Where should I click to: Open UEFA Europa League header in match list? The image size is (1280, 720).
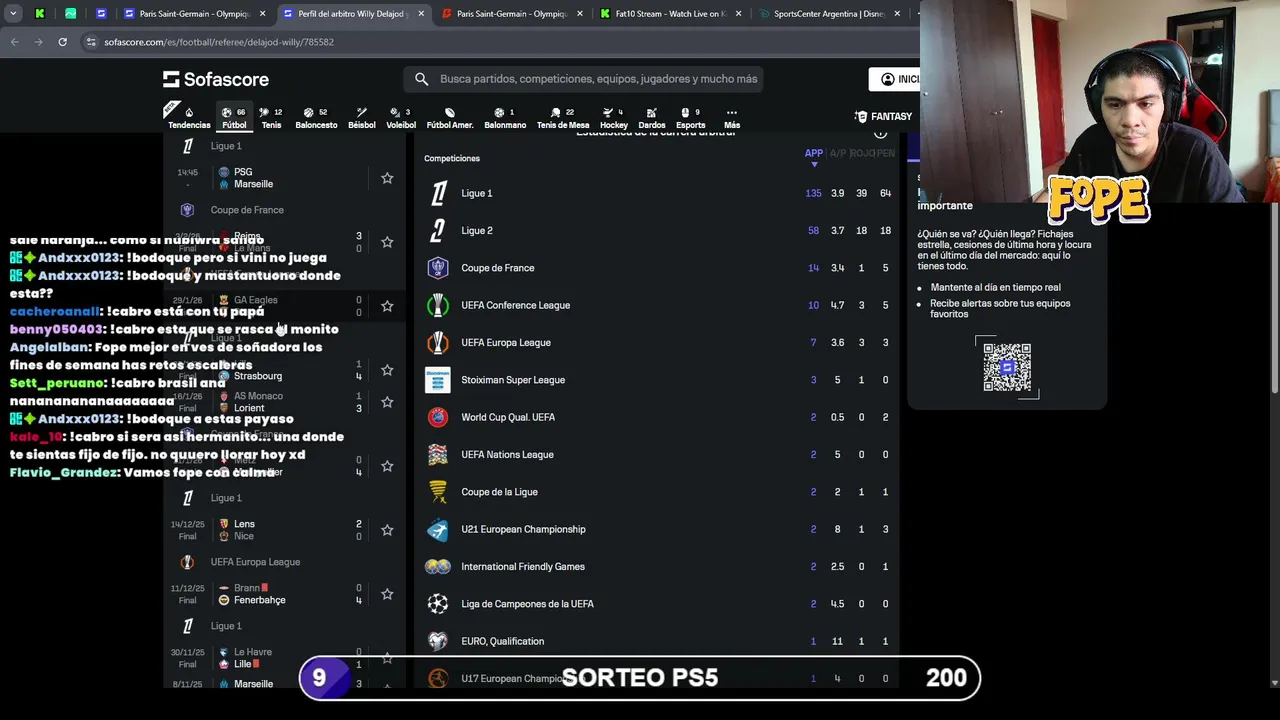pyautogui.click(x=255, y=562)
